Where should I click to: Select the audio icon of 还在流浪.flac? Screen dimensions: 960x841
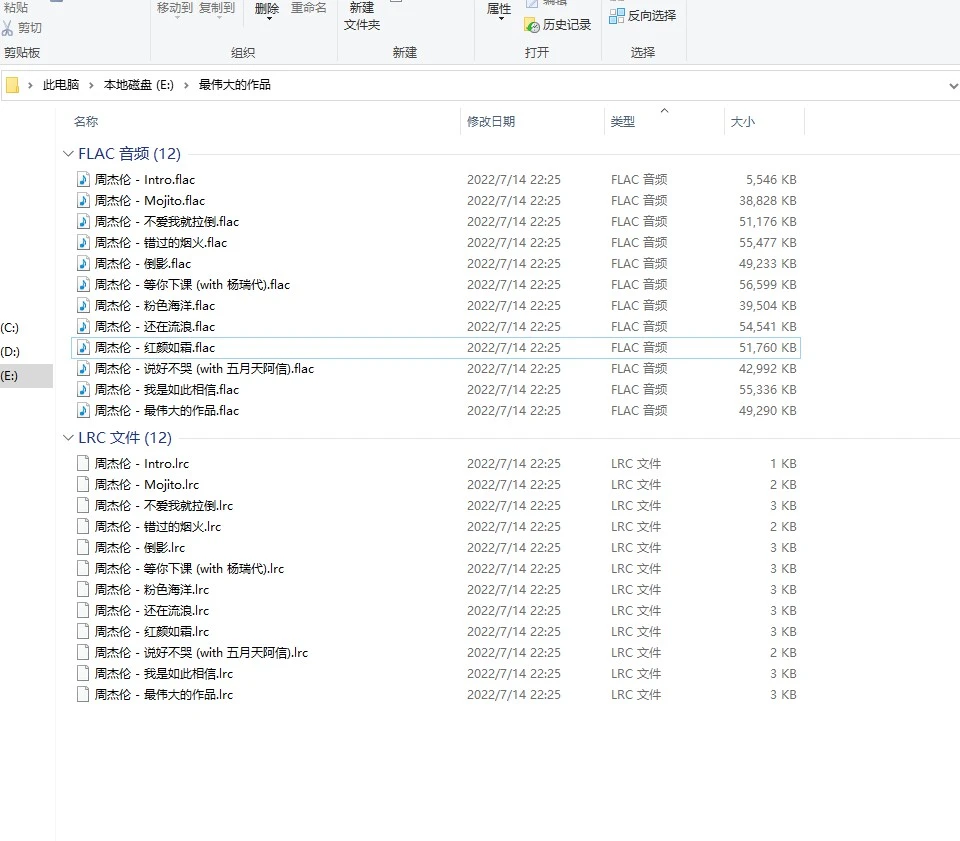83,326
